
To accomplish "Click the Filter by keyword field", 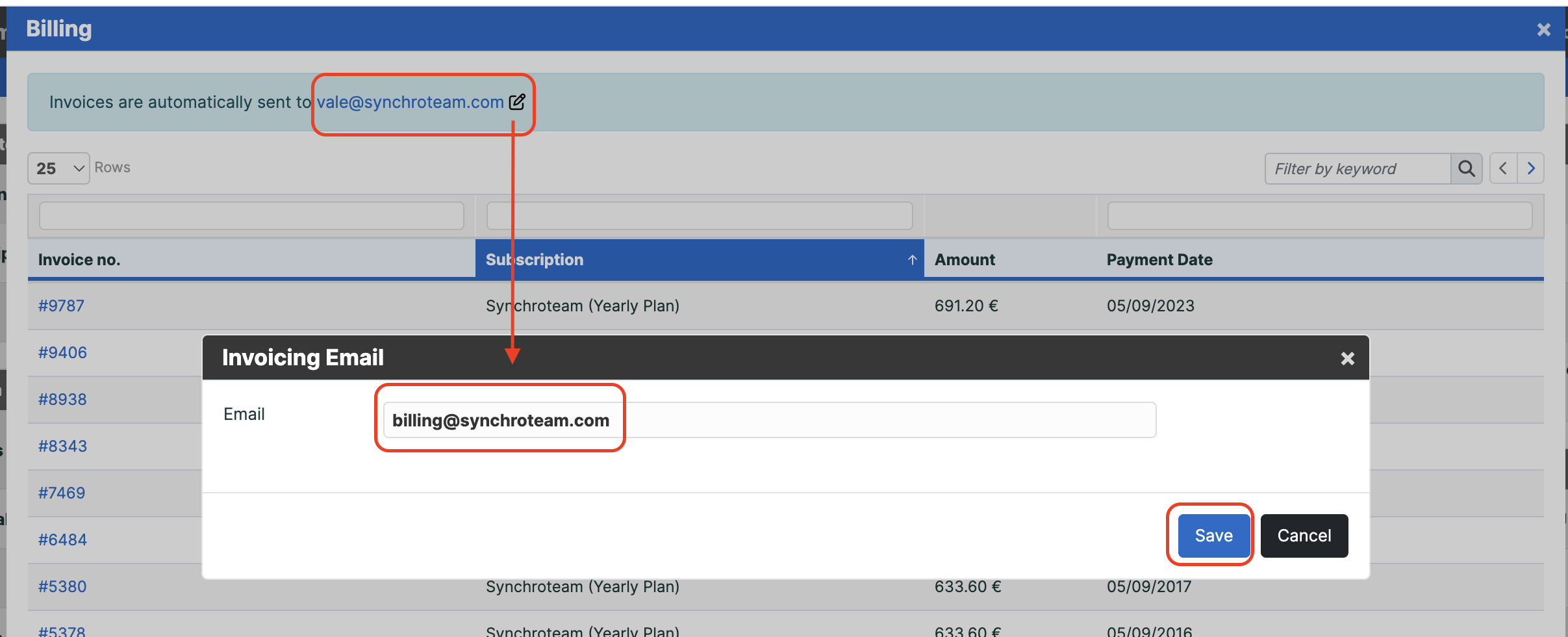I will click(1358, 169).
